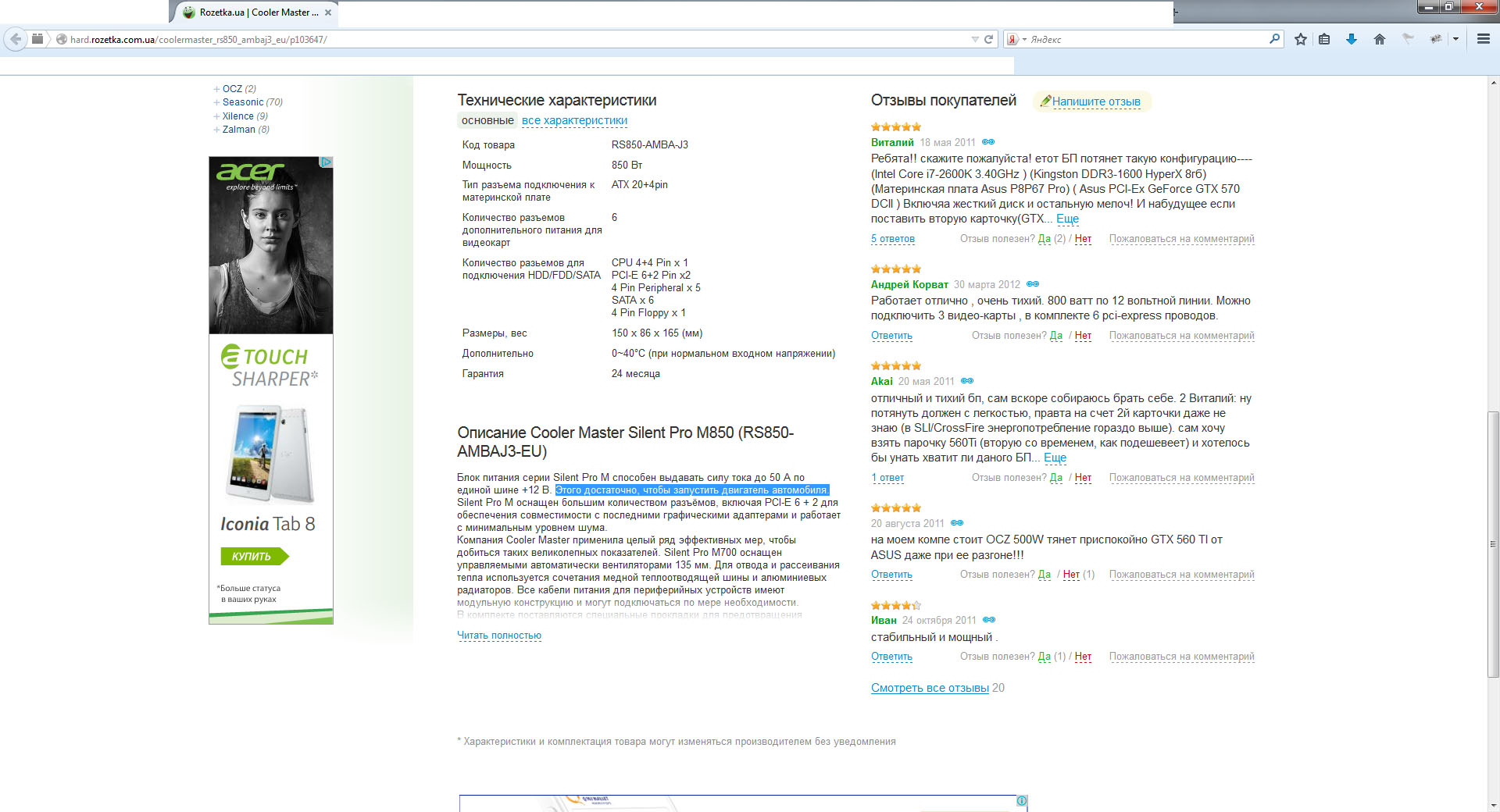Open the toolbar overflow dropdown arrow
Image resolution: width=1500 pixels, height=812 pixels.
[x=1455, y=39]
